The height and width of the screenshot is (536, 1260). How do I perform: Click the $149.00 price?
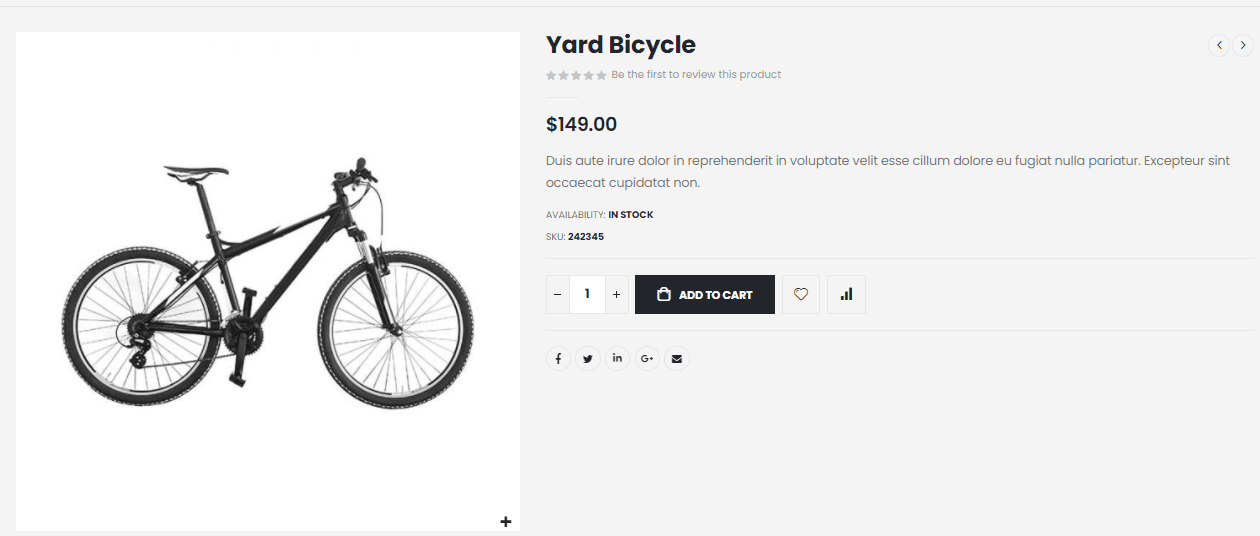[581, 124]
